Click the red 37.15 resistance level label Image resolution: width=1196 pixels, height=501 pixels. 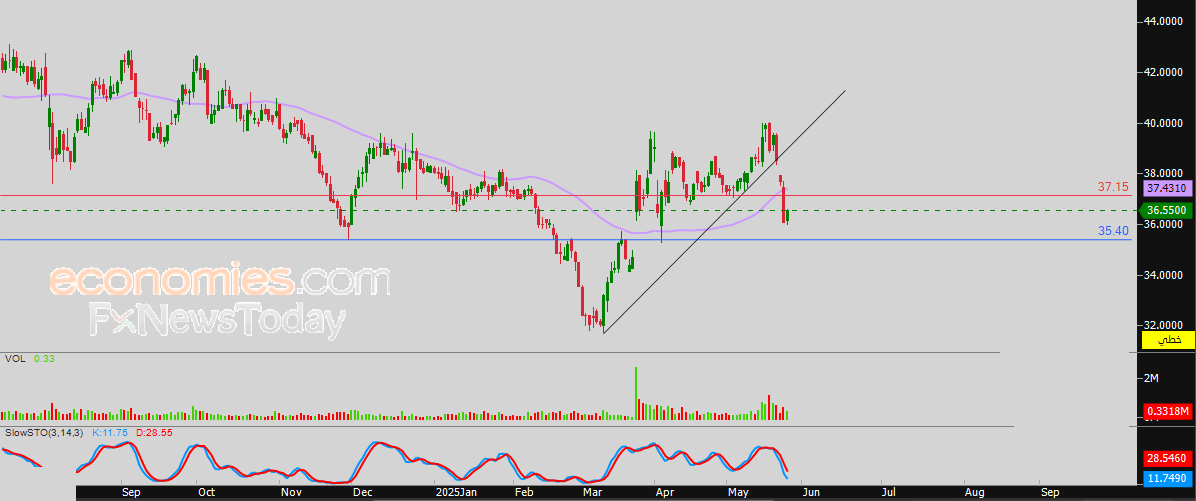click(1112, 186)
